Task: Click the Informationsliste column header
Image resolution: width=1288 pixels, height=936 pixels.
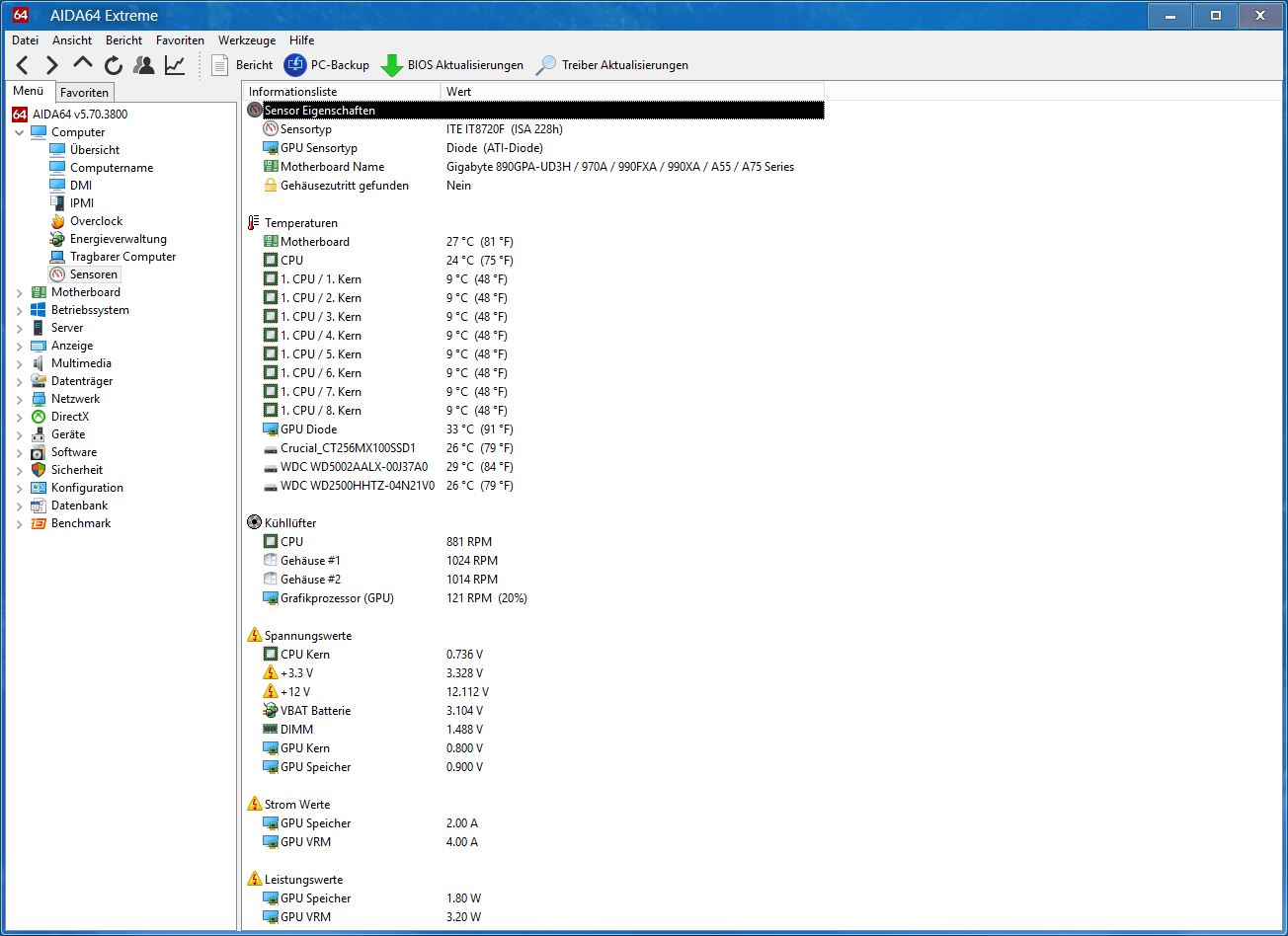Action: 342,92
